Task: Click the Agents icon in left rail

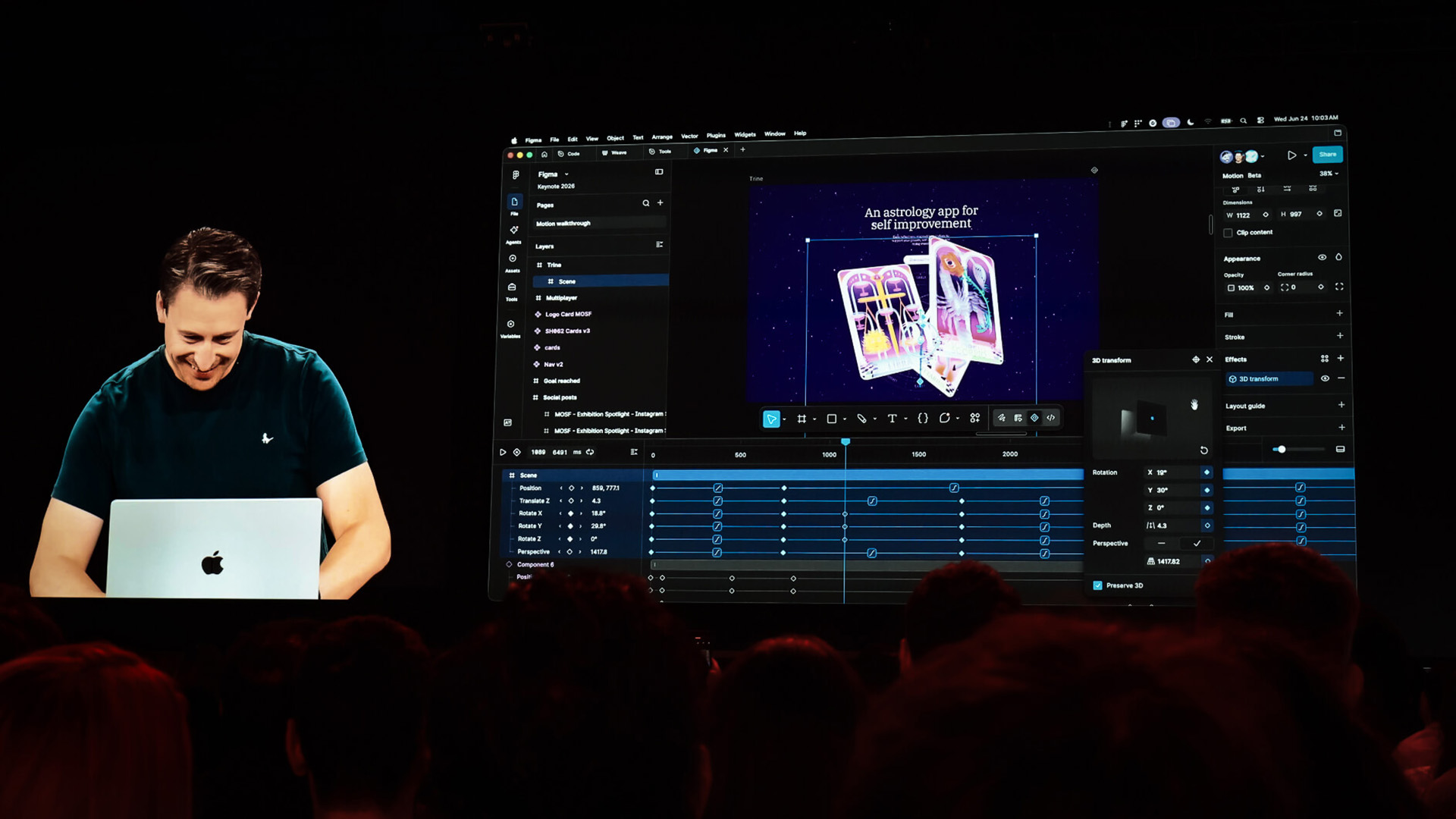Action: point(513,233)
